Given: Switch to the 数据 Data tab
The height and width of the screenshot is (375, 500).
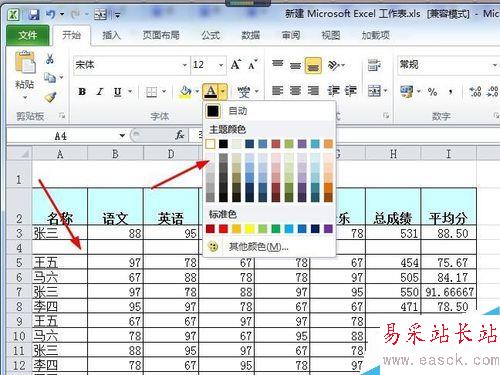Looking at the screenshot, I should click(250, 35).
